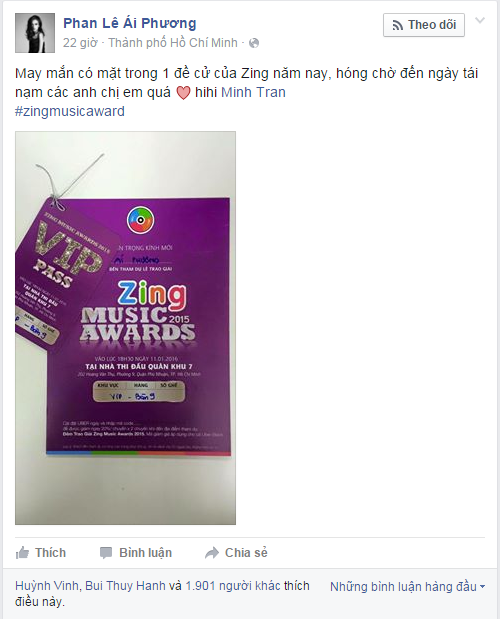Click the thumbs-up Thích icon
Screen dimensions: 500x619
pyautogui.click(x=22, y=553)
